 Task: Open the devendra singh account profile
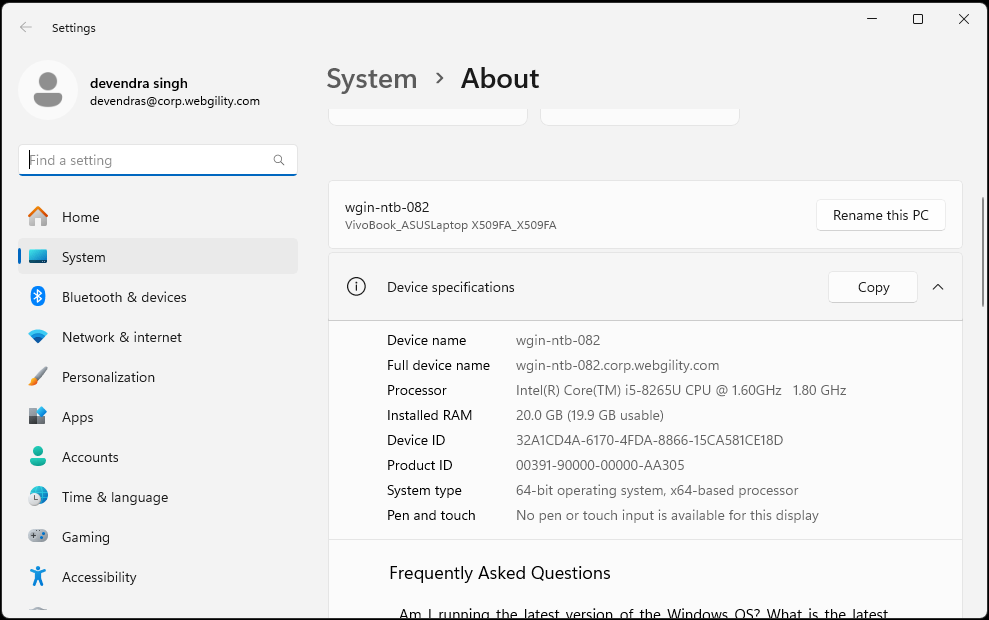[x=140, y=91]
